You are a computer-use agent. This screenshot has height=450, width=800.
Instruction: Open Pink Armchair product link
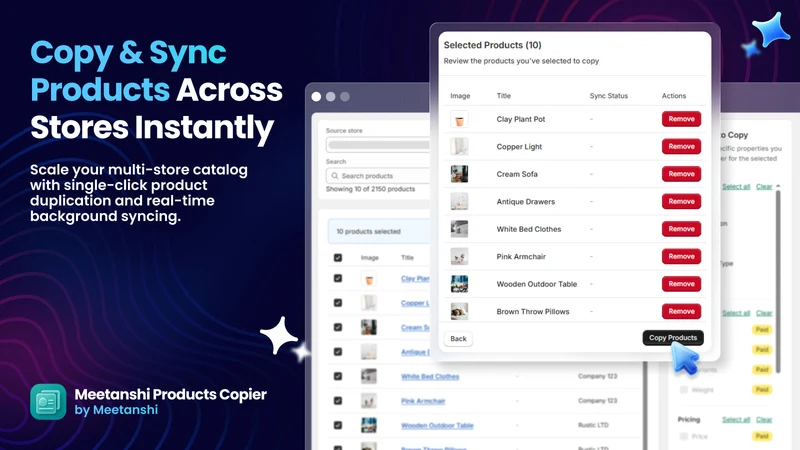point(423,401)
